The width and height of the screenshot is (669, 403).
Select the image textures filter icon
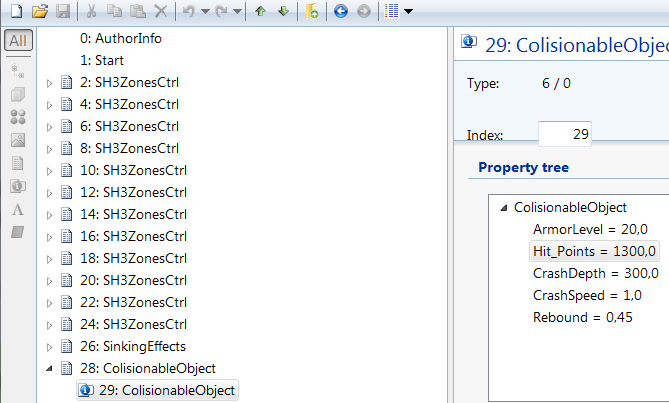(18, 140)
